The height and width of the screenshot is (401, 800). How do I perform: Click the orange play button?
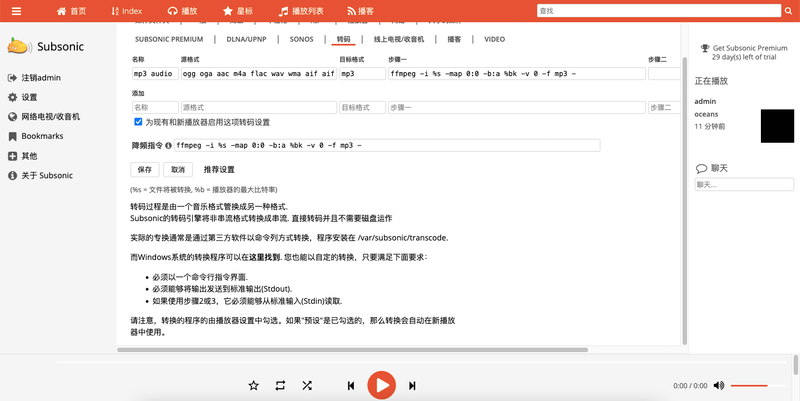pos(382,385)
